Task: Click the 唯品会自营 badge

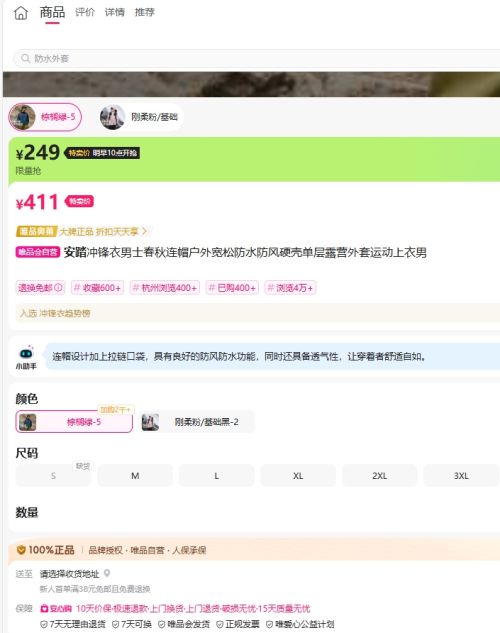Action: (38, 252)
